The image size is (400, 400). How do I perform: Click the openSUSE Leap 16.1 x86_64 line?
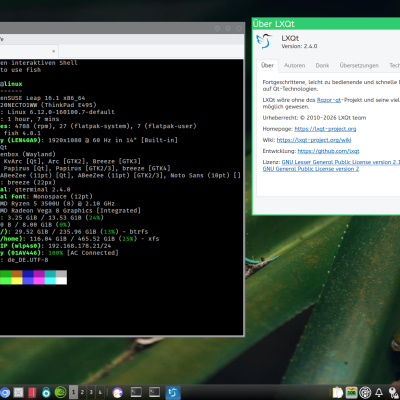tap(43, 98)
